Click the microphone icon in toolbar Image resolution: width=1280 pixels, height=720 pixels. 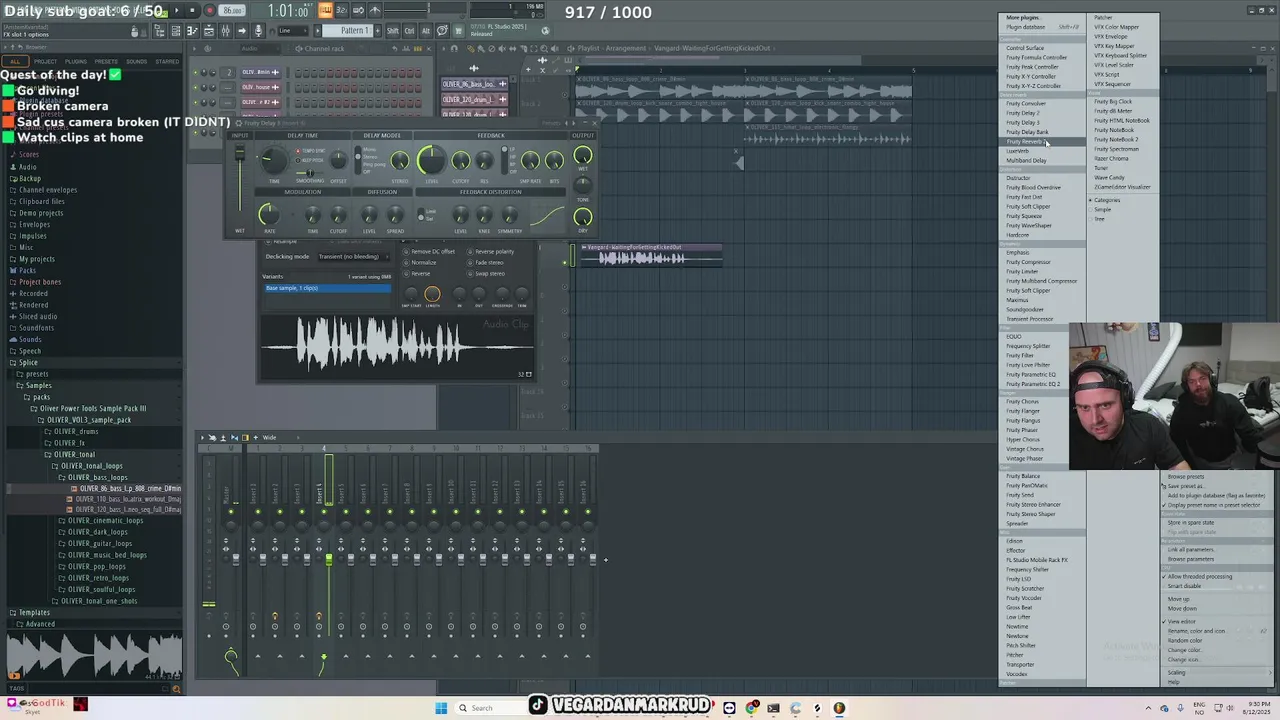point(258,31)
